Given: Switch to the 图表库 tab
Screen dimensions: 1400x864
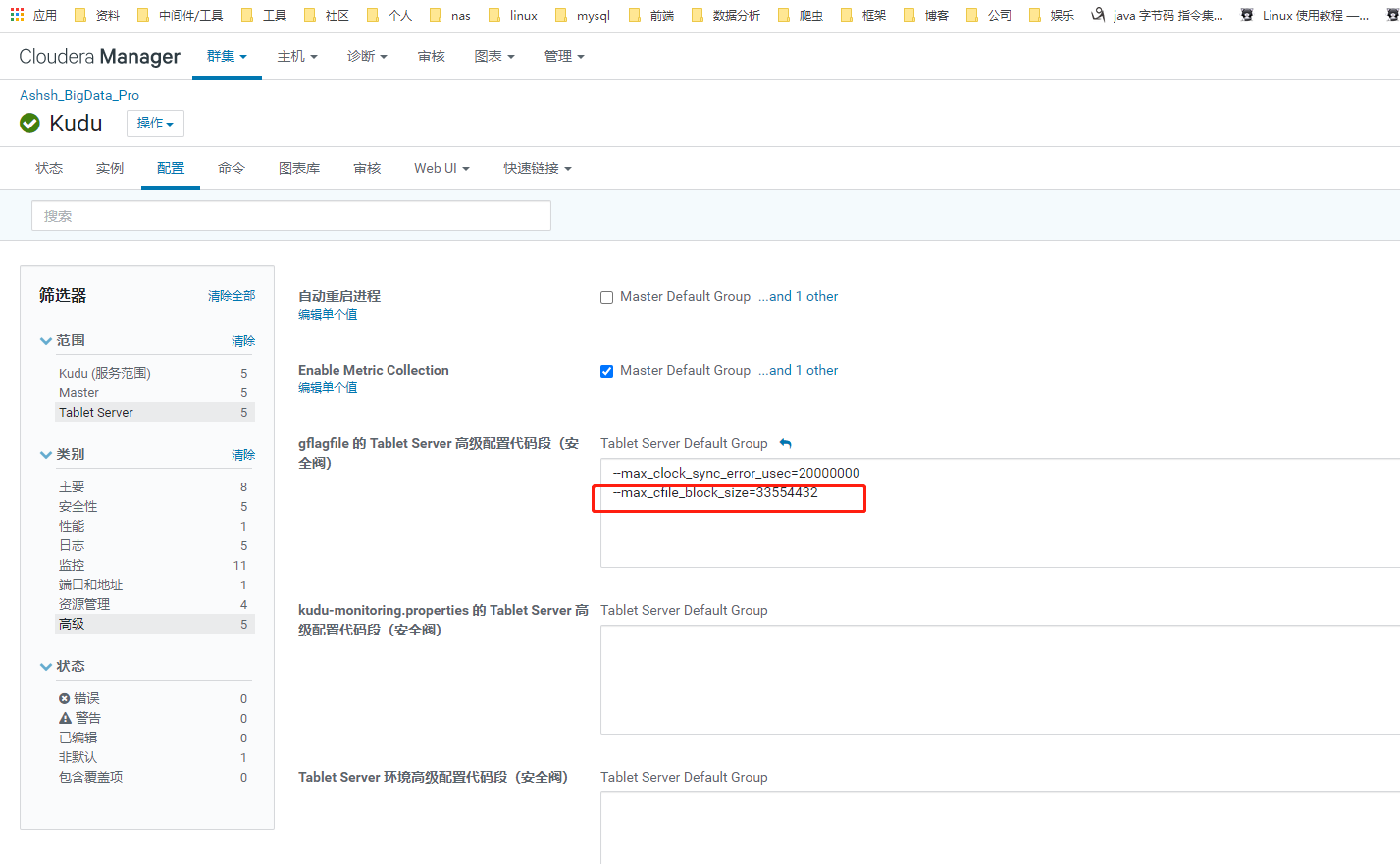Looking at the screenshot, I should [x=299, y=168].
